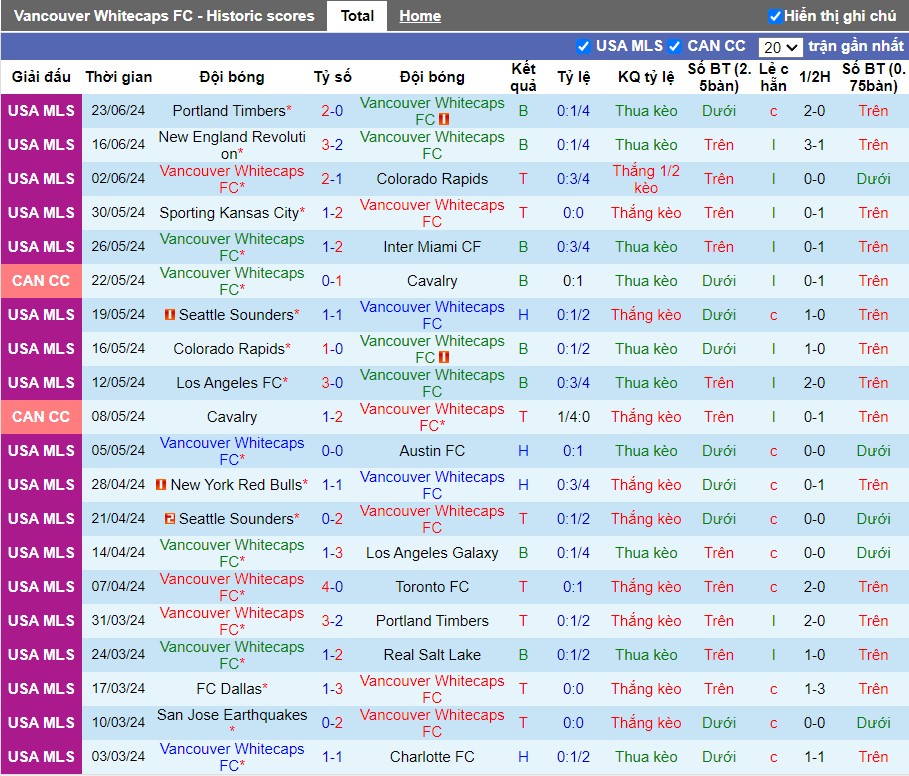Screen dimensions: 909x776
Task: Click red card icon beside Seattle Sounders 19/05/24
Action: pyautogui.click(x=170, y=315)
